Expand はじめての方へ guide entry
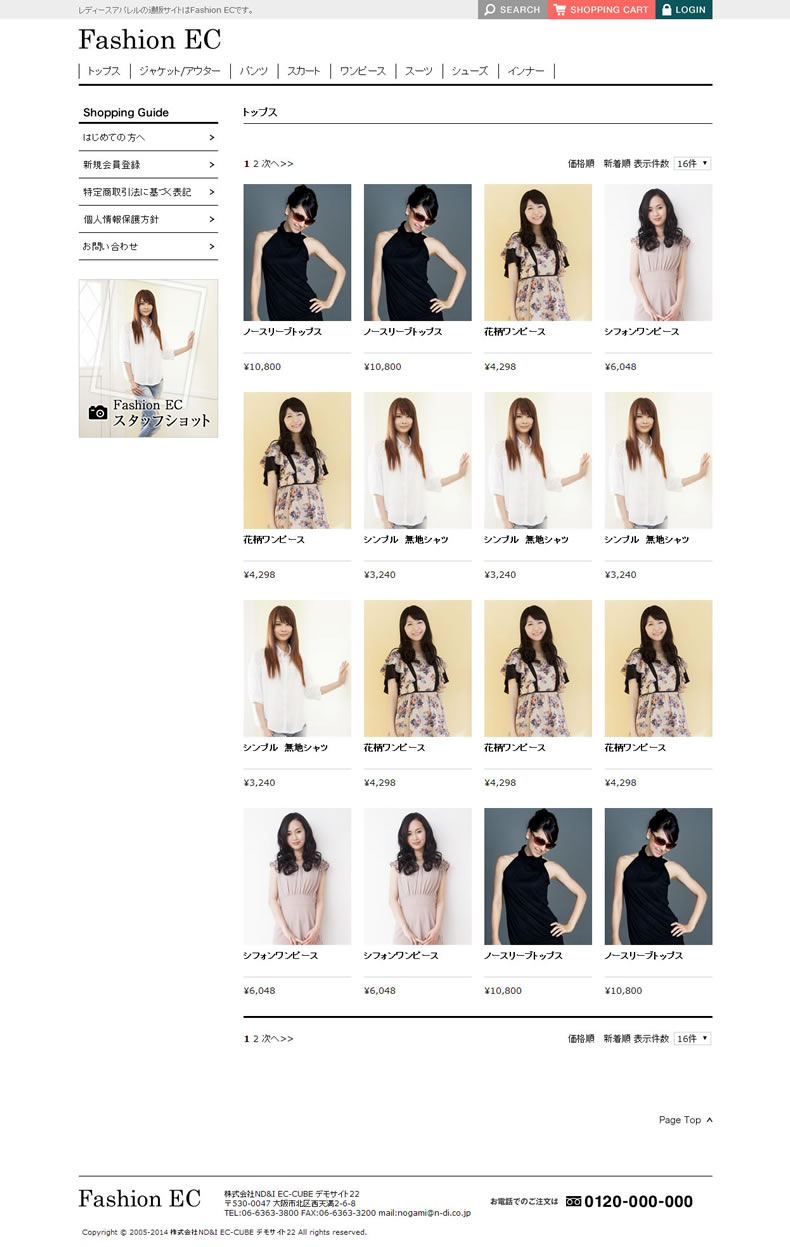 [148, 137]
